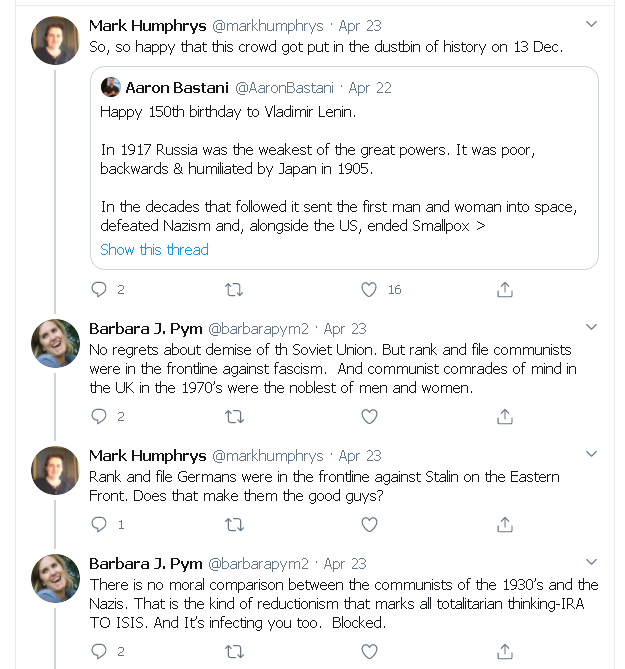625x669 pixels.
Task: Like the tweet with 16 likes
Action: point(369,290)
